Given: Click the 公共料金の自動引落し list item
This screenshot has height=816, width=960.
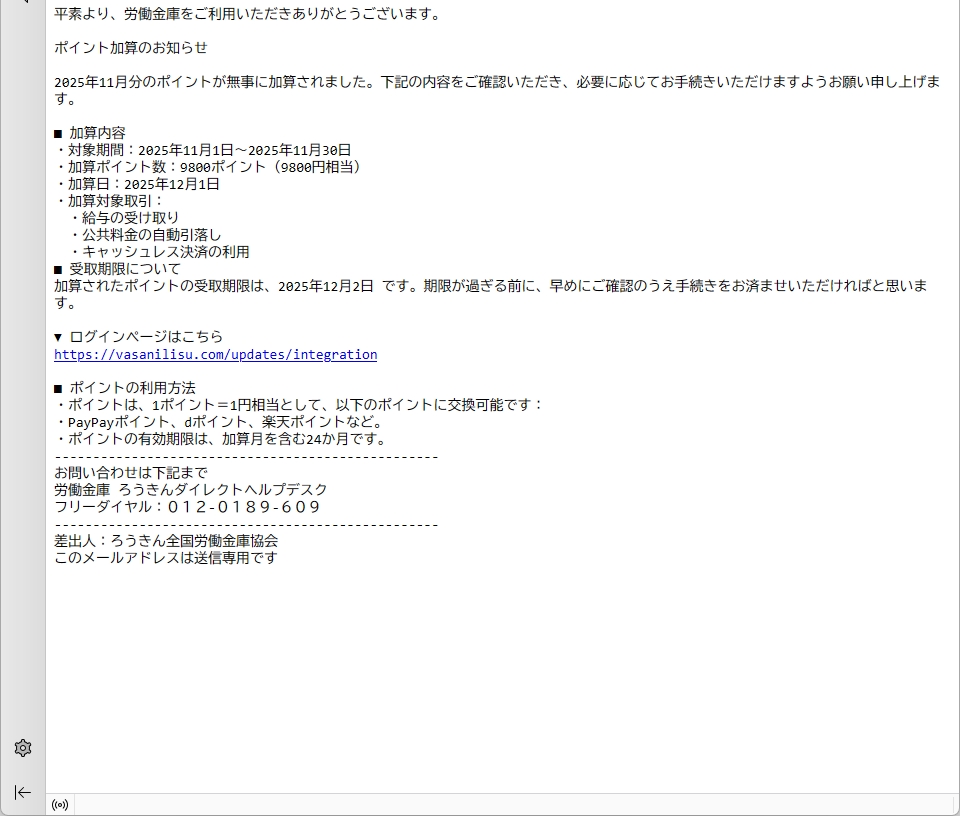Looking at the screenshot, I should [x=146, y=235].
